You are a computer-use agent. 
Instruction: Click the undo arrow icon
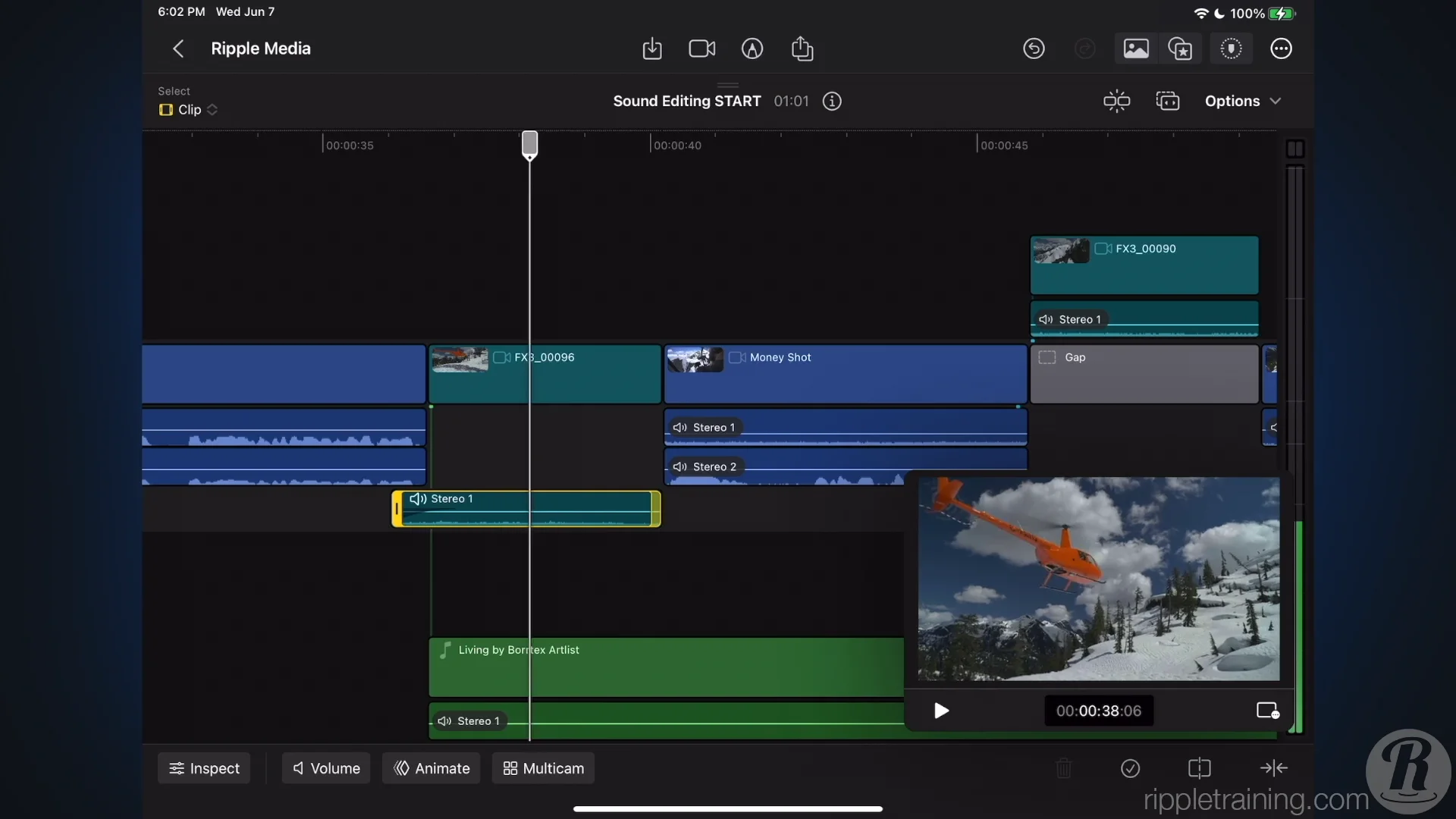(1034, 49)
